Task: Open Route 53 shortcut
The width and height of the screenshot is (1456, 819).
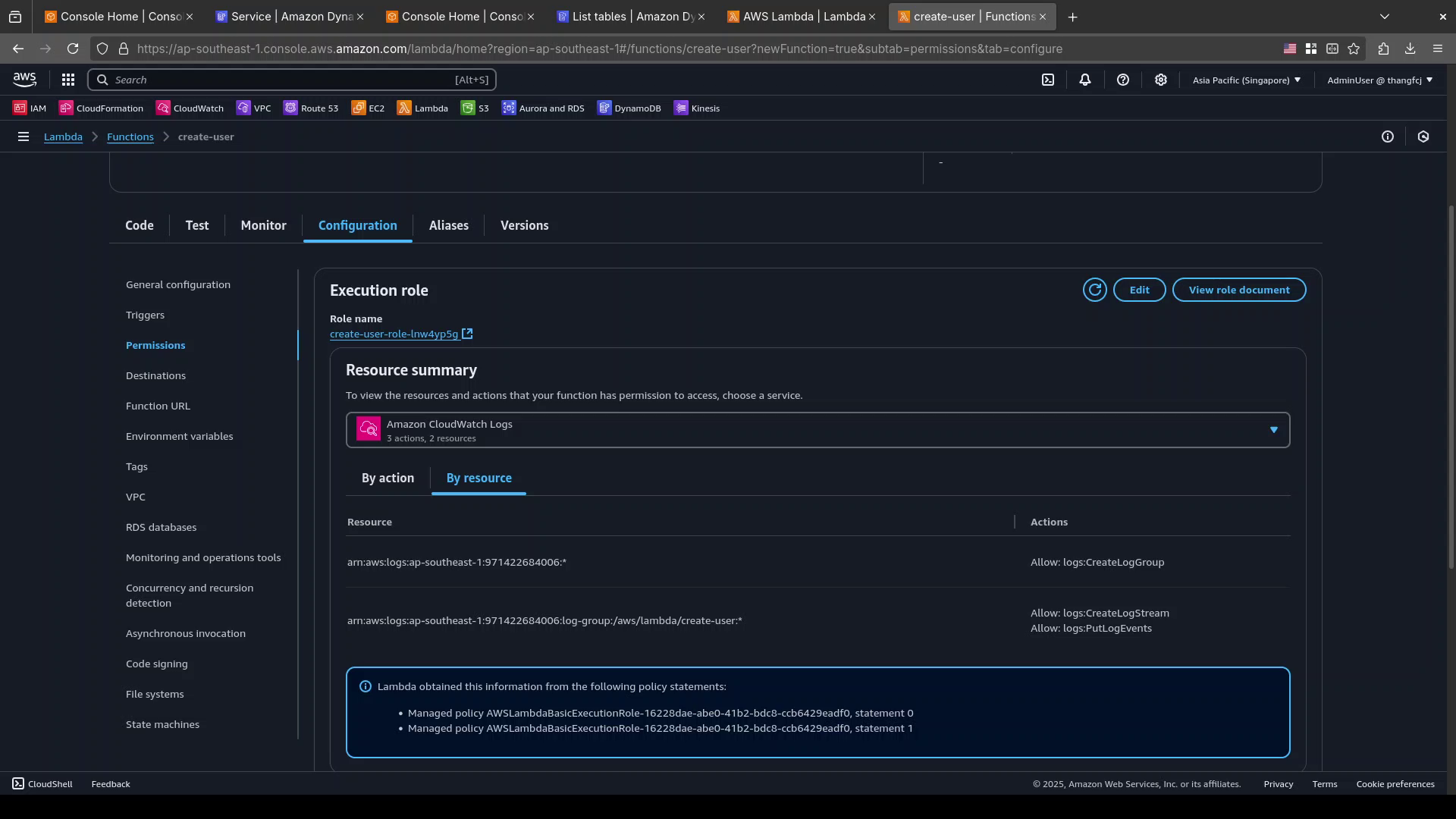Action: click(x=311, y=108)
